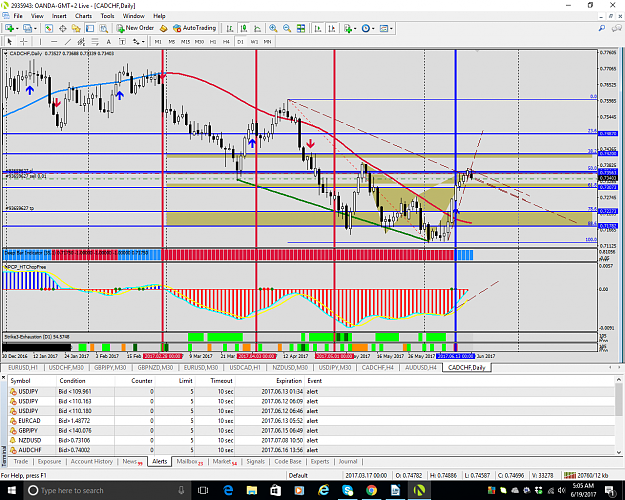
Task: Open the New Chart toolbar icon
Action: pyautogui.click(x=9, y=28)
